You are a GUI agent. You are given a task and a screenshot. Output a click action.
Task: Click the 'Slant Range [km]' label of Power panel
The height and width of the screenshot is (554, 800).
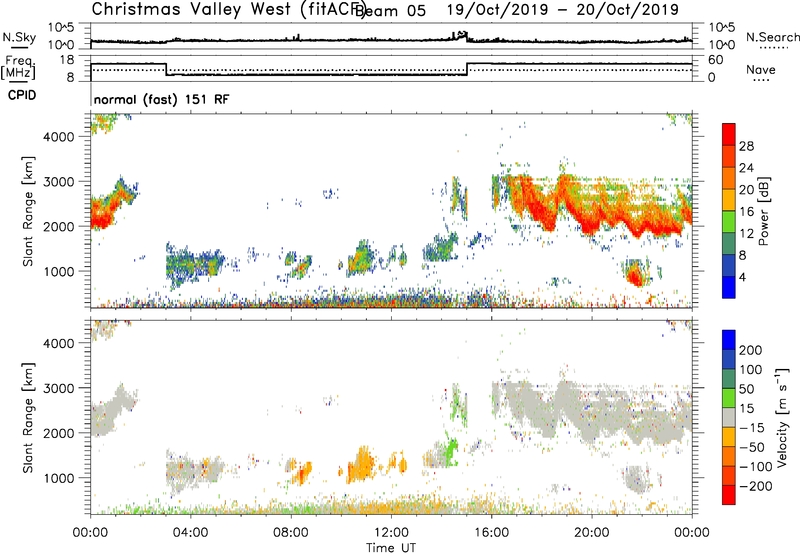click(28, 211)
